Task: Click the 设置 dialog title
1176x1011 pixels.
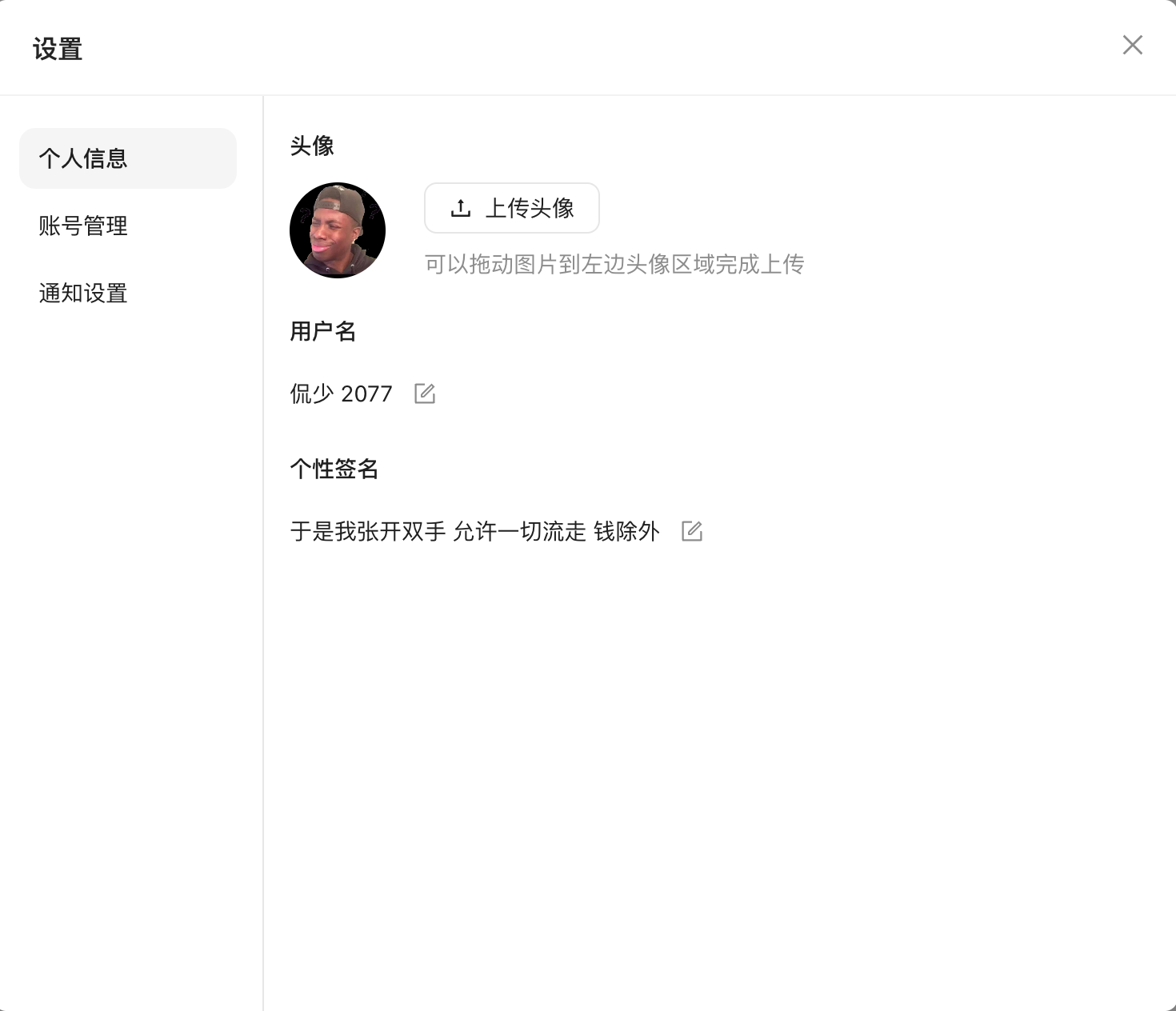Action: point(58,49)
